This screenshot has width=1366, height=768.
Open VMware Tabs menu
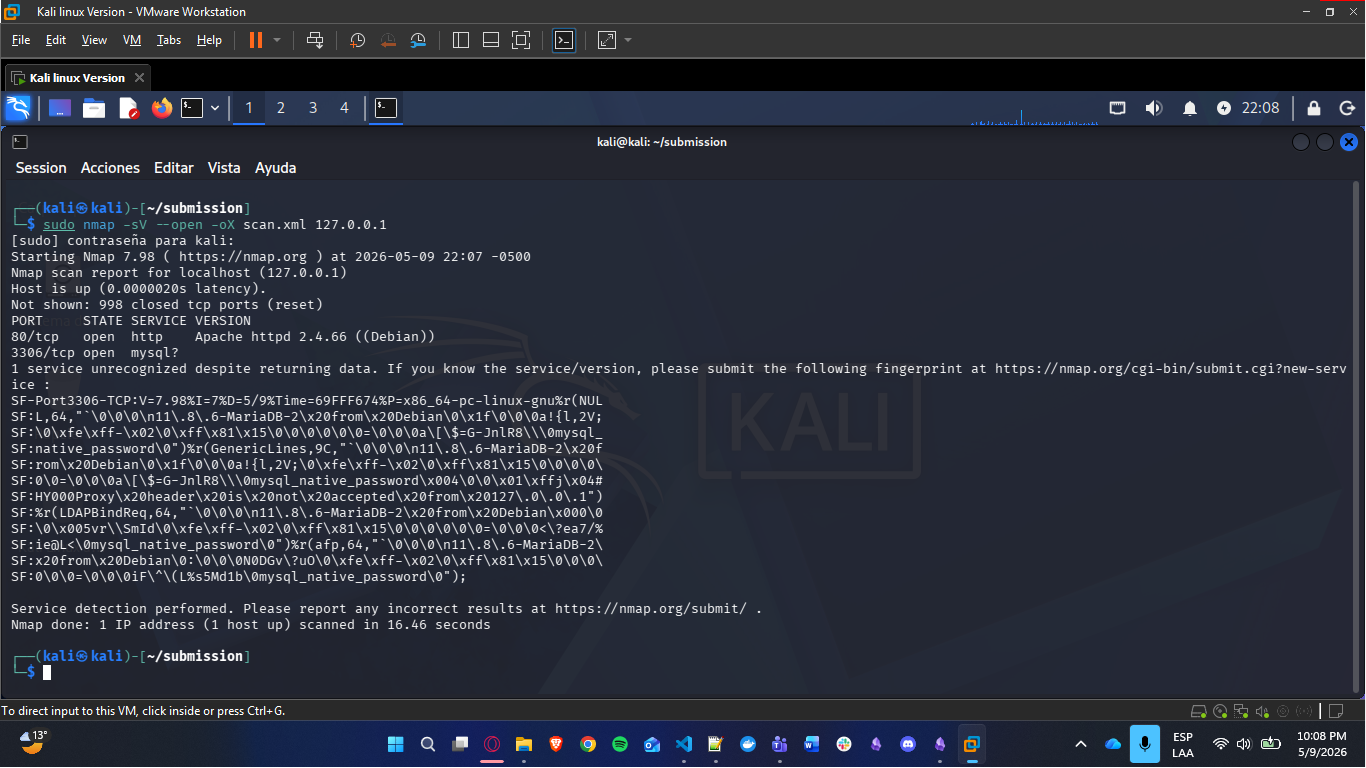[x=169, y=40]
